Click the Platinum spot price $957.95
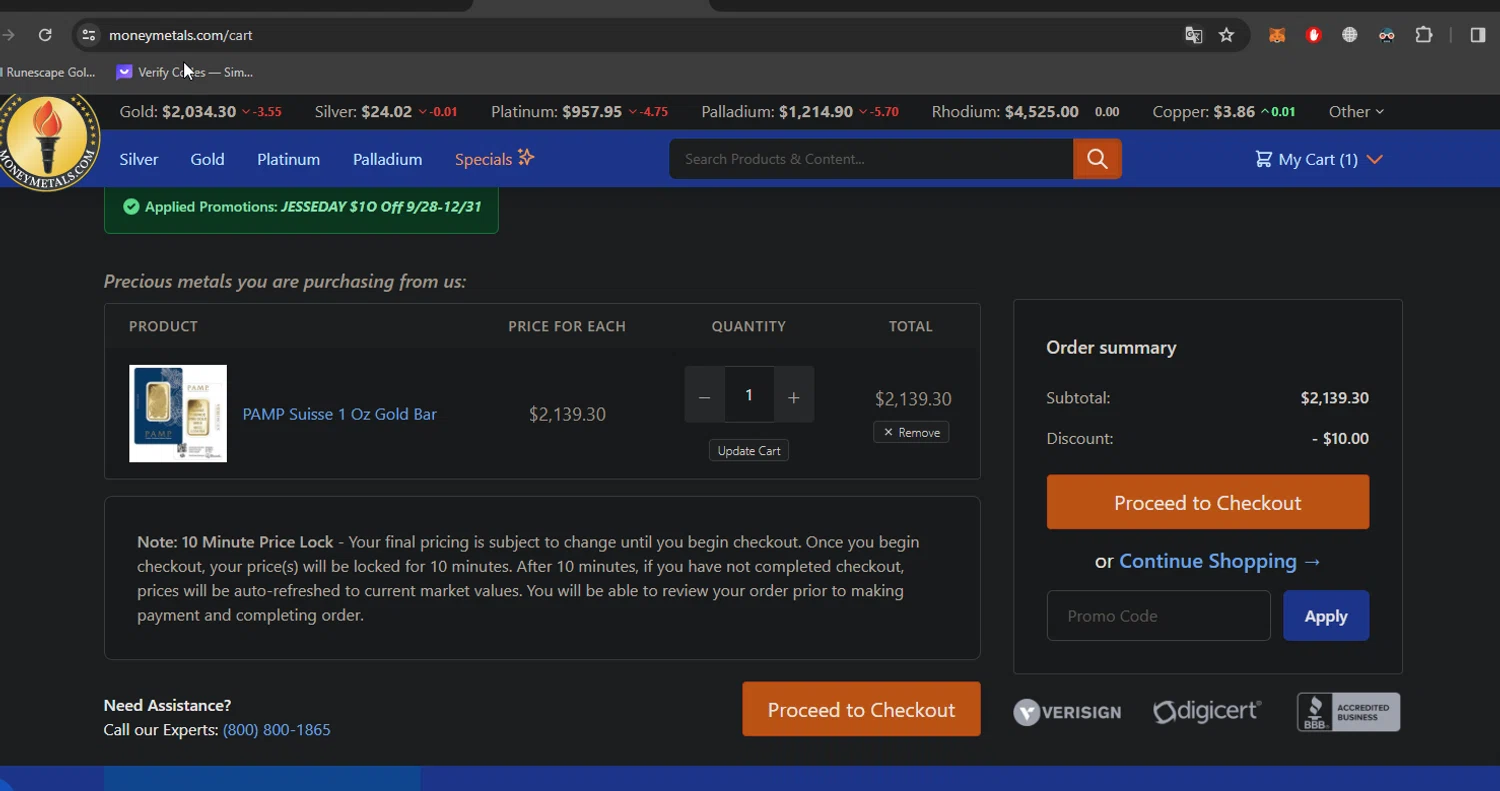The image size is (1500, 791). (x=592, y=112)
